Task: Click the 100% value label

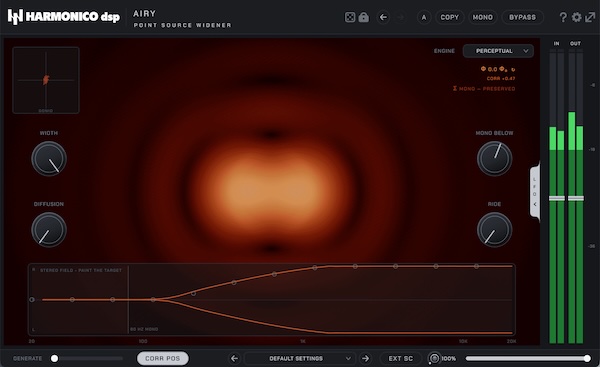Action: tap(449, 359)
